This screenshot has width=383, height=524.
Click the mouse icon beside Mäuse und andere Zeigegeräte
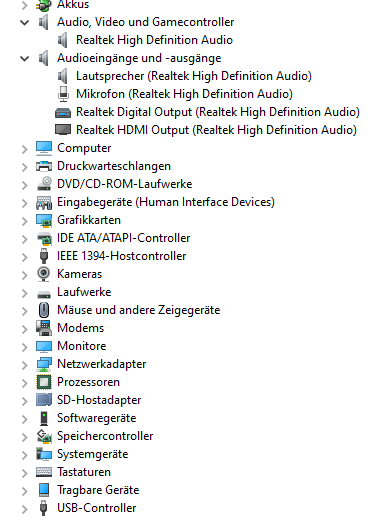pyautogui.click(x=44, y=310)
